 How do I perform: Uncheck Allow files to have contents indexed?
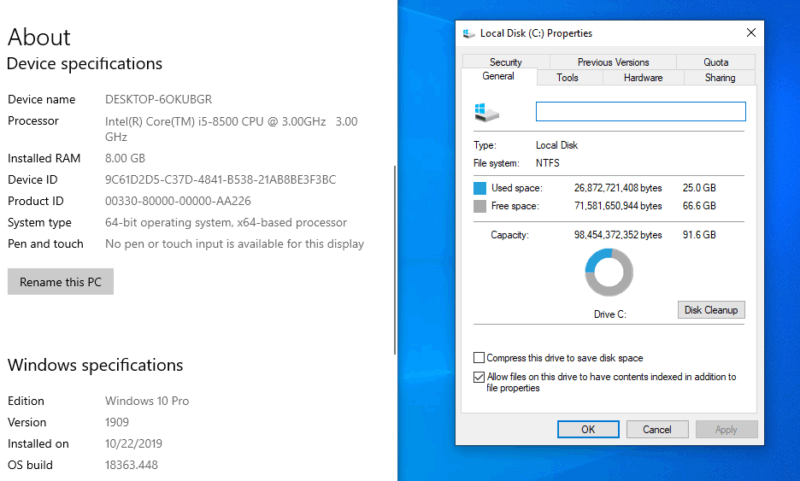coord(479,377)
